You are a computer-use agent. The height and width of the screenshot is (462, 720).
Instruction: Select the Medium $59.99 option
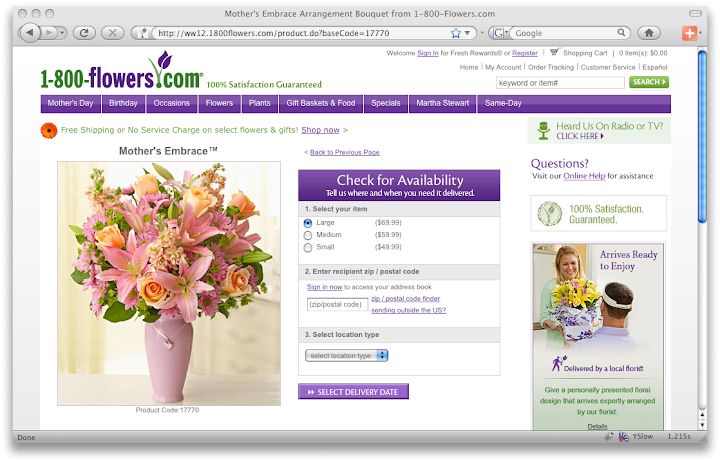tap(308, 236)
